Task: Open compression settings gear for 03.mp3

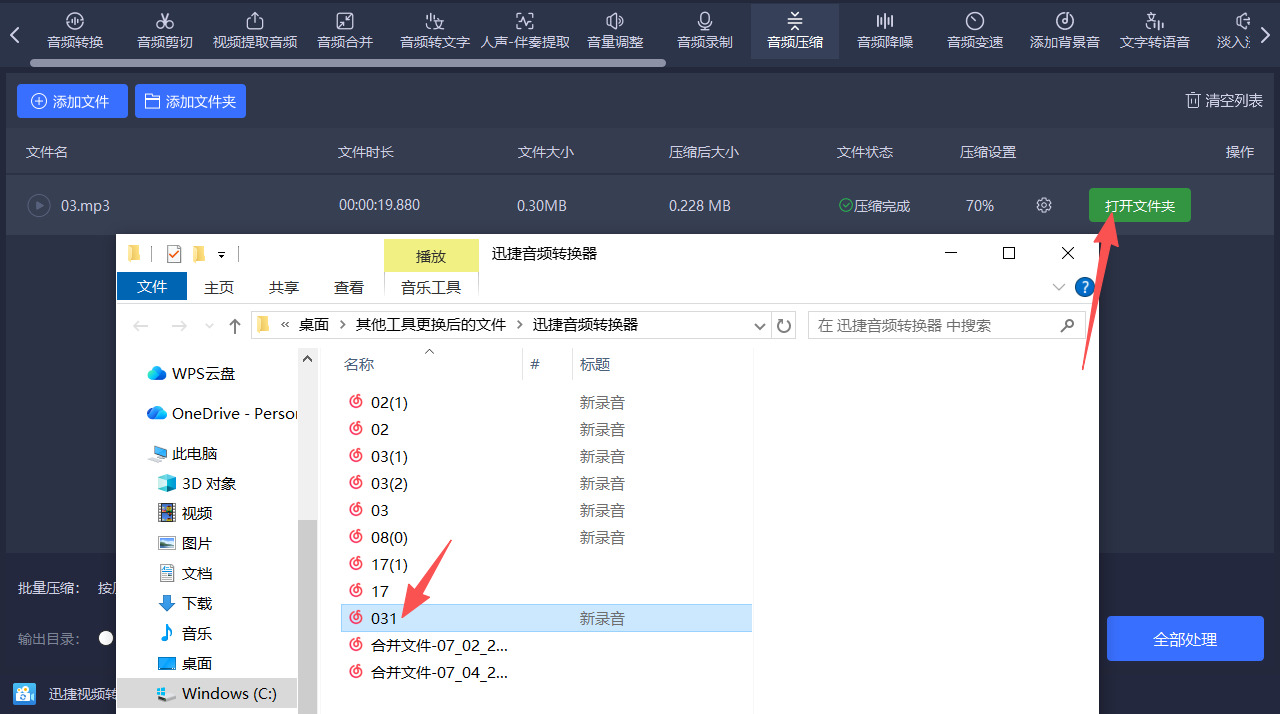Action: [x=1044, y=205]
